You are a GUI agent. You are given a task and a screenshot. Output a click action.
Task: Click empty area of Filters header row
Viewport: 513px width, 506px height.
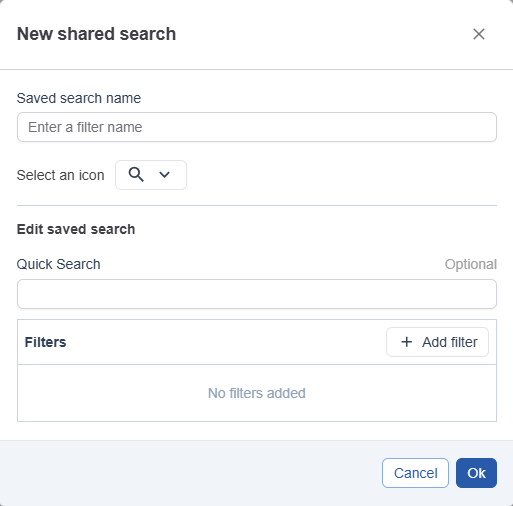click(227, 342)
